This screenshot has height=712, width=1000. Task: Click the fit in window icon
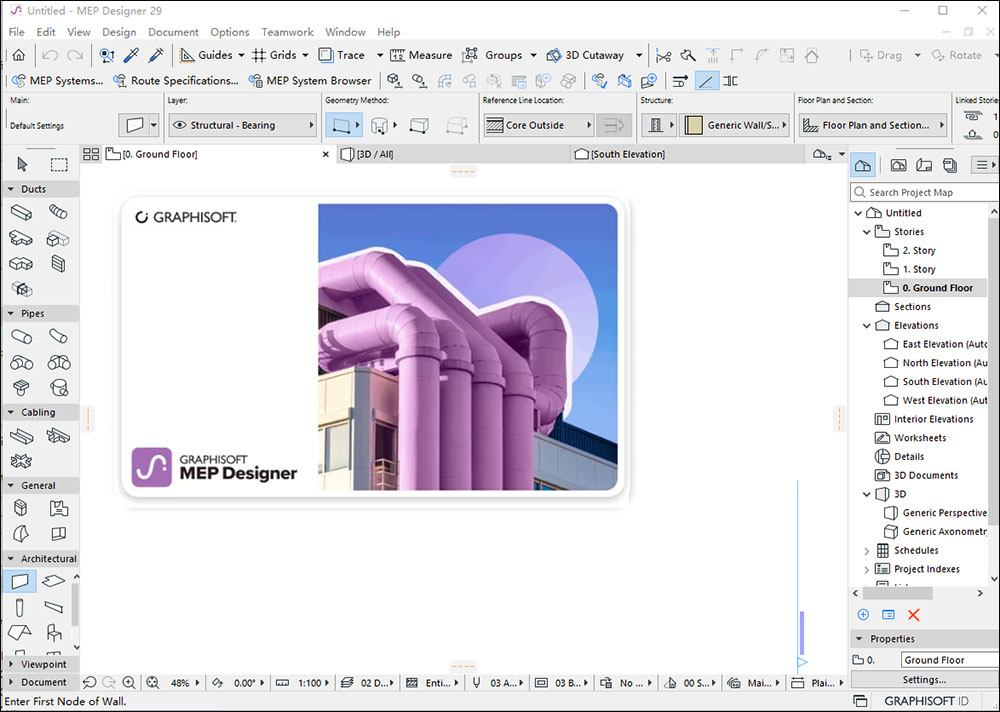[x=152, y=683]
